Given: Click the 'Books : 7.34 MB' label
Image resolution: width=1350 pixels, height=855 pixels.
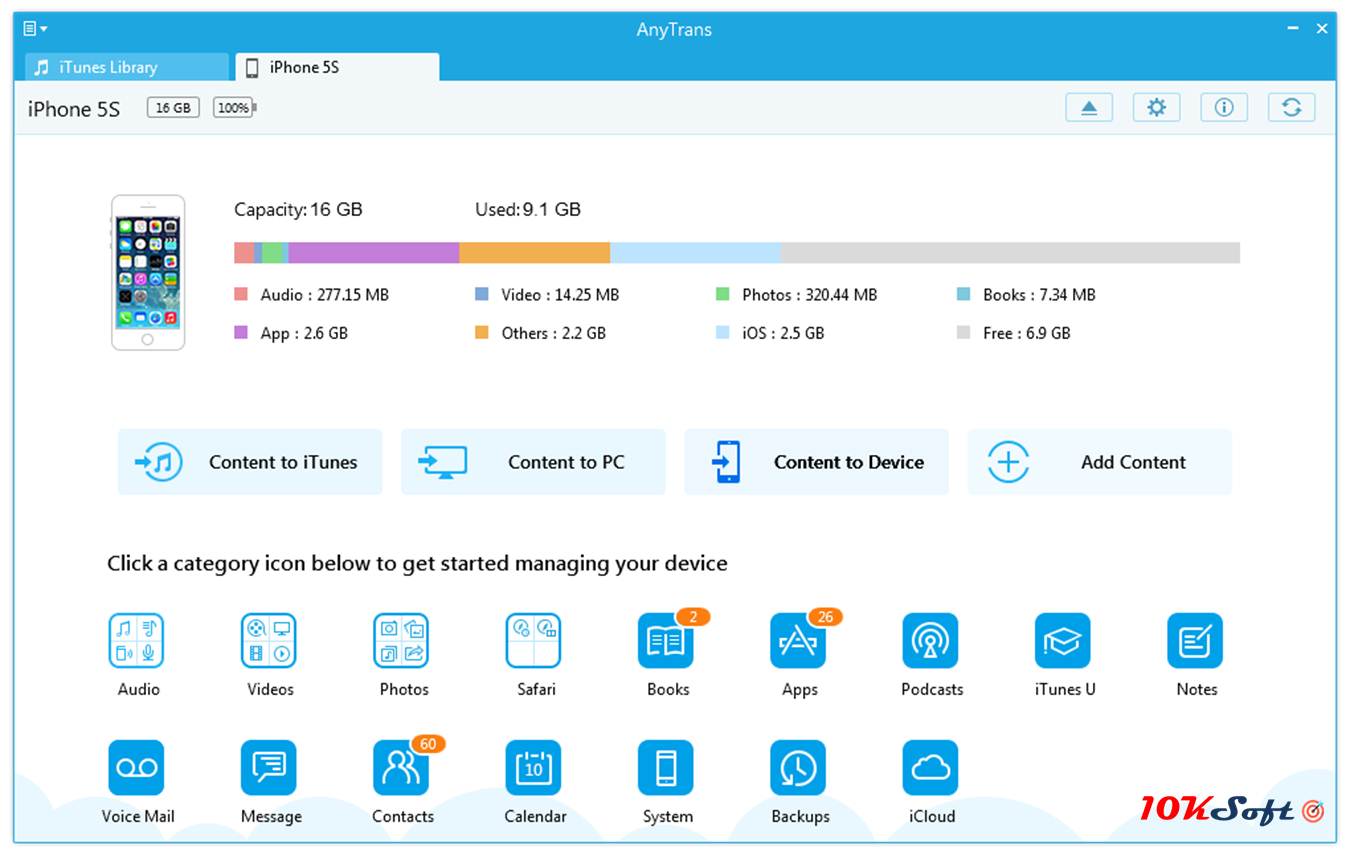Looking at the screenshot, I should [1039, 295].
